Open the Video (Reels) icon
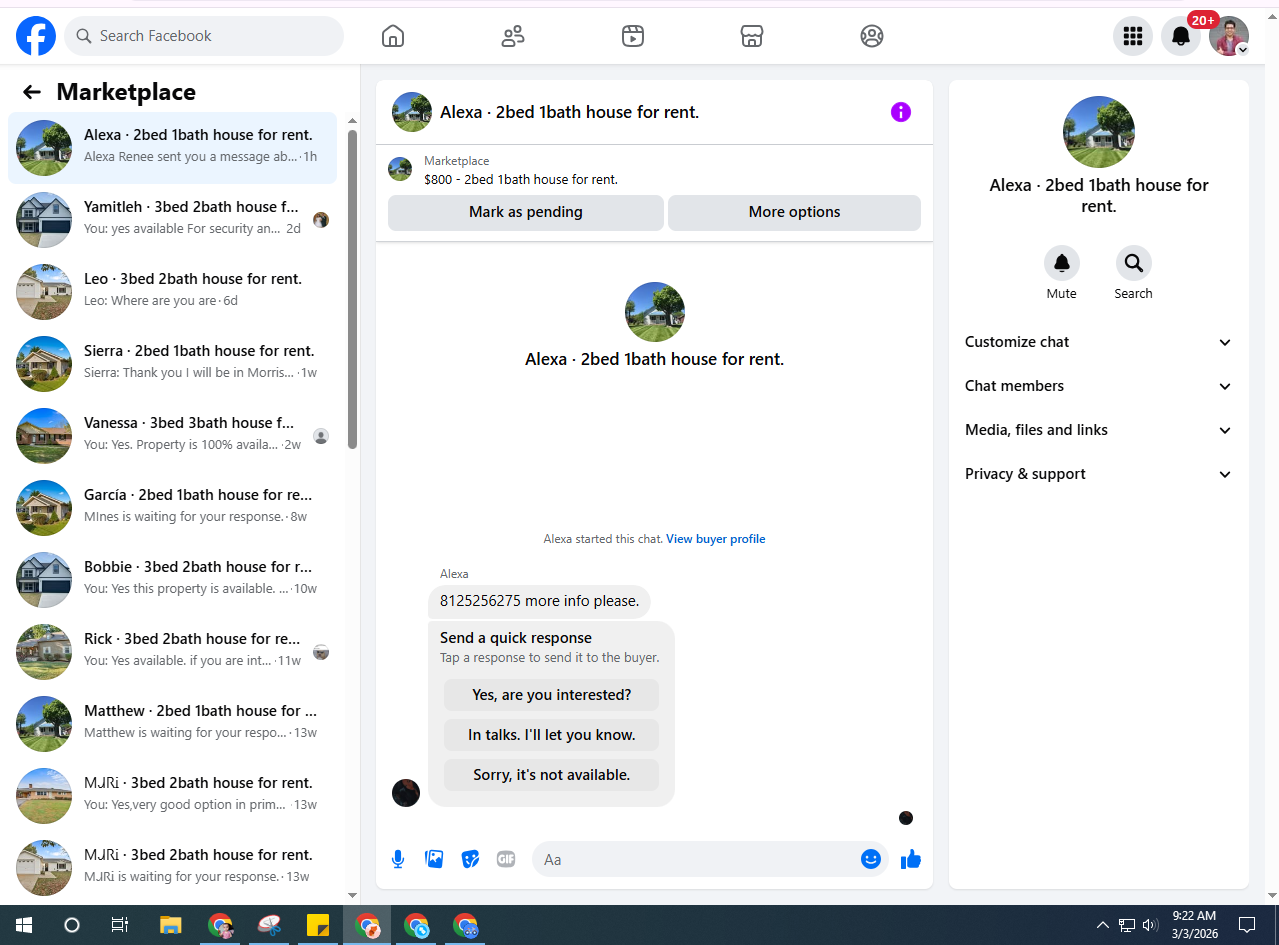 click(x=632, y=36)
